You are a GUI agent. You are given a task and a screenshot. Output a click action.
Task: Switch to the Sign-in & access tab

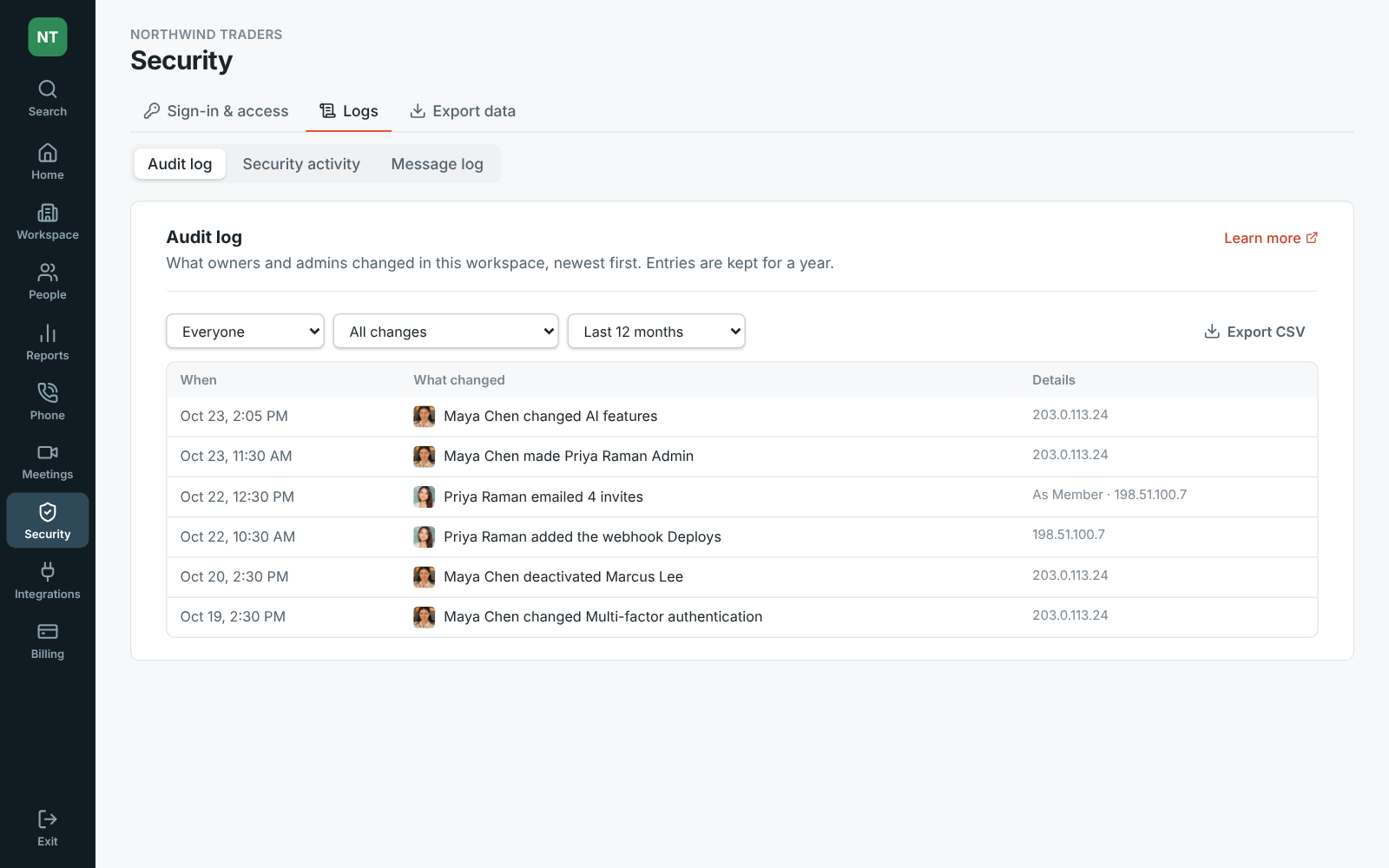(216, 111)
